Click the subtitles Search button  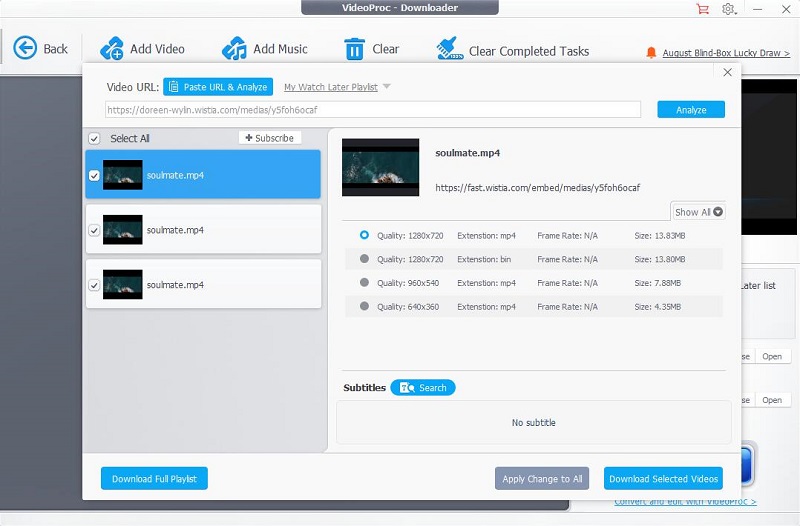click(x=423, y=388)
